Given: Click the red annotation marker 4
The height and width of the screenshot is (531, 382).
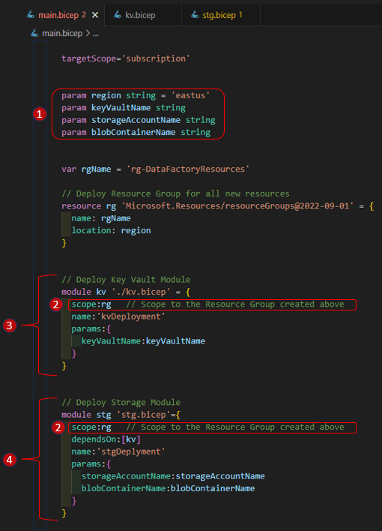Looking at the screenshot, I should pyautogui.click(x=9, y=460).
